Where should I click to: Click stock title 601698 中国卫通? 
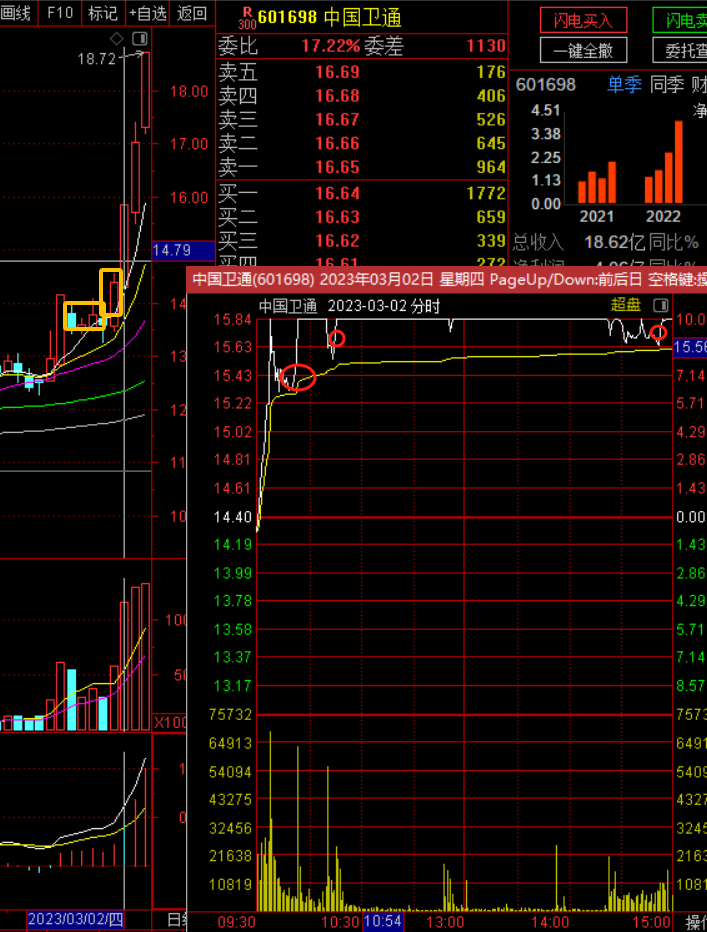(x=329, y=17)
